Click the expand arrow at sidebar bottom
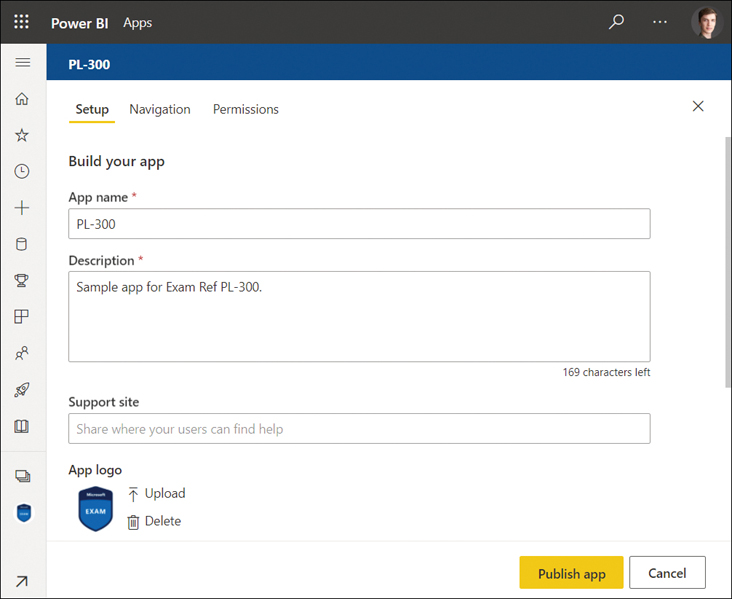The height and width of the screenshot is (599, 732). tap(22, 581)
